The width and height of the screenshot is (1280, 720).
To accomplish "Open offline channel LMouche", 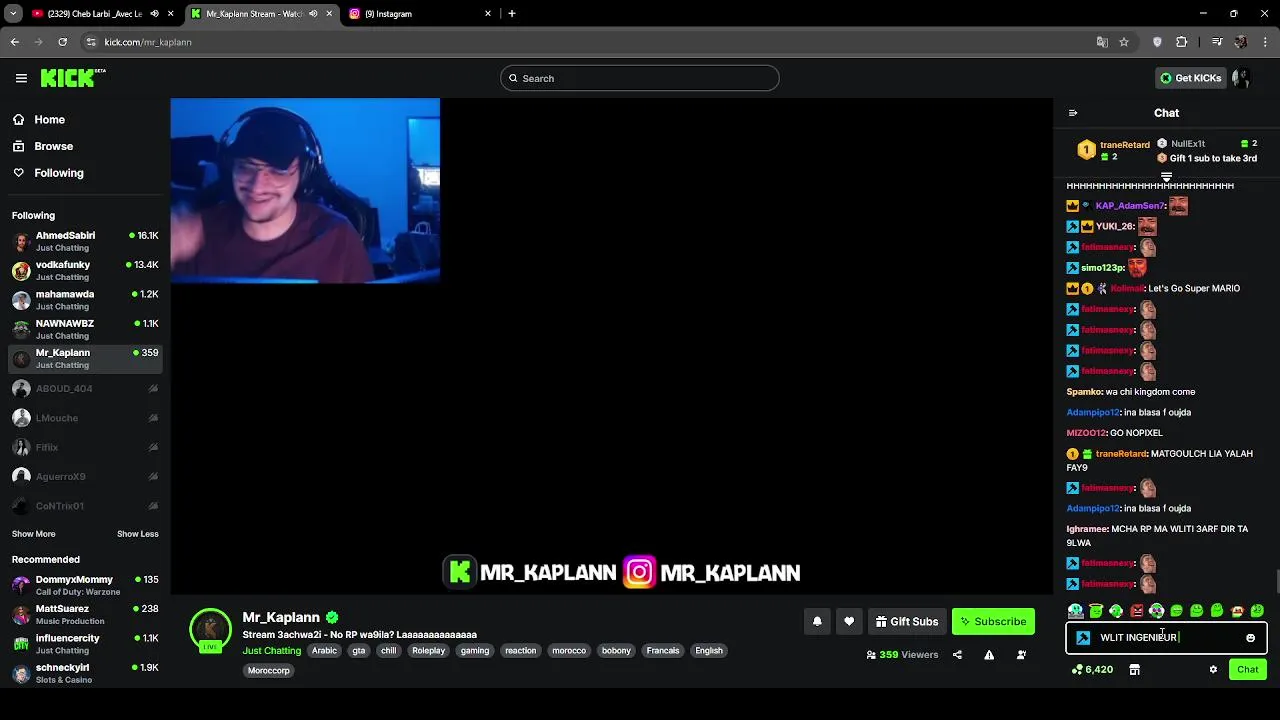I will (85, 418).
